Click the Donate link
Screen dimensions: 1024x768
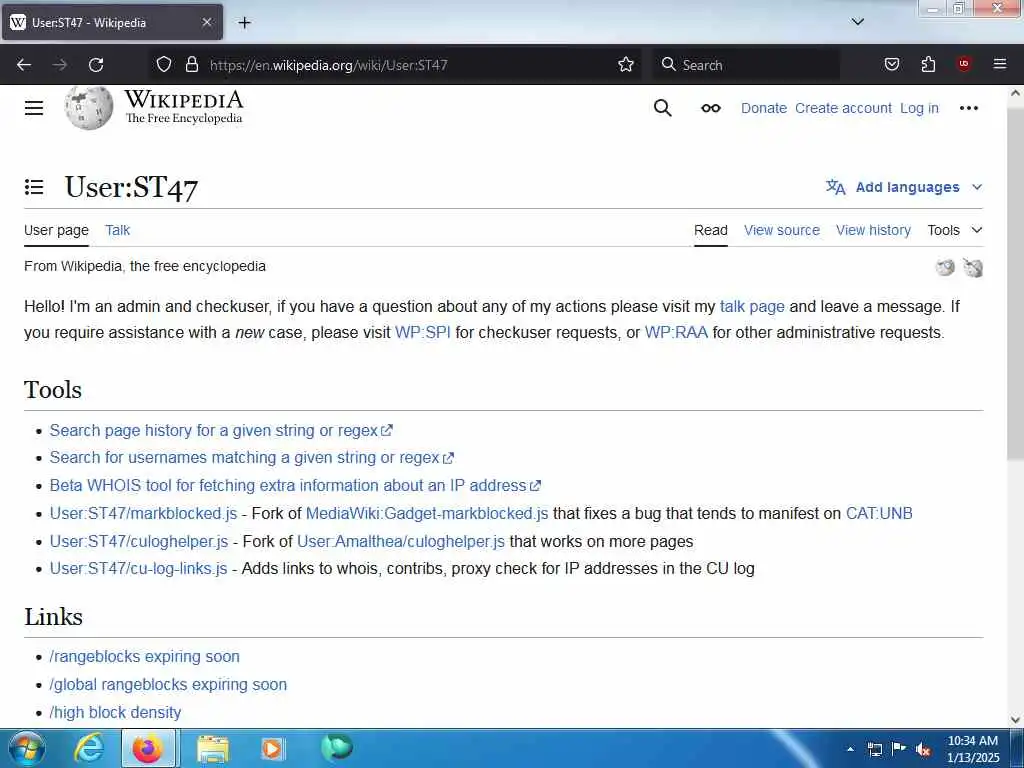pyautogui.click(x=763, y=108)
